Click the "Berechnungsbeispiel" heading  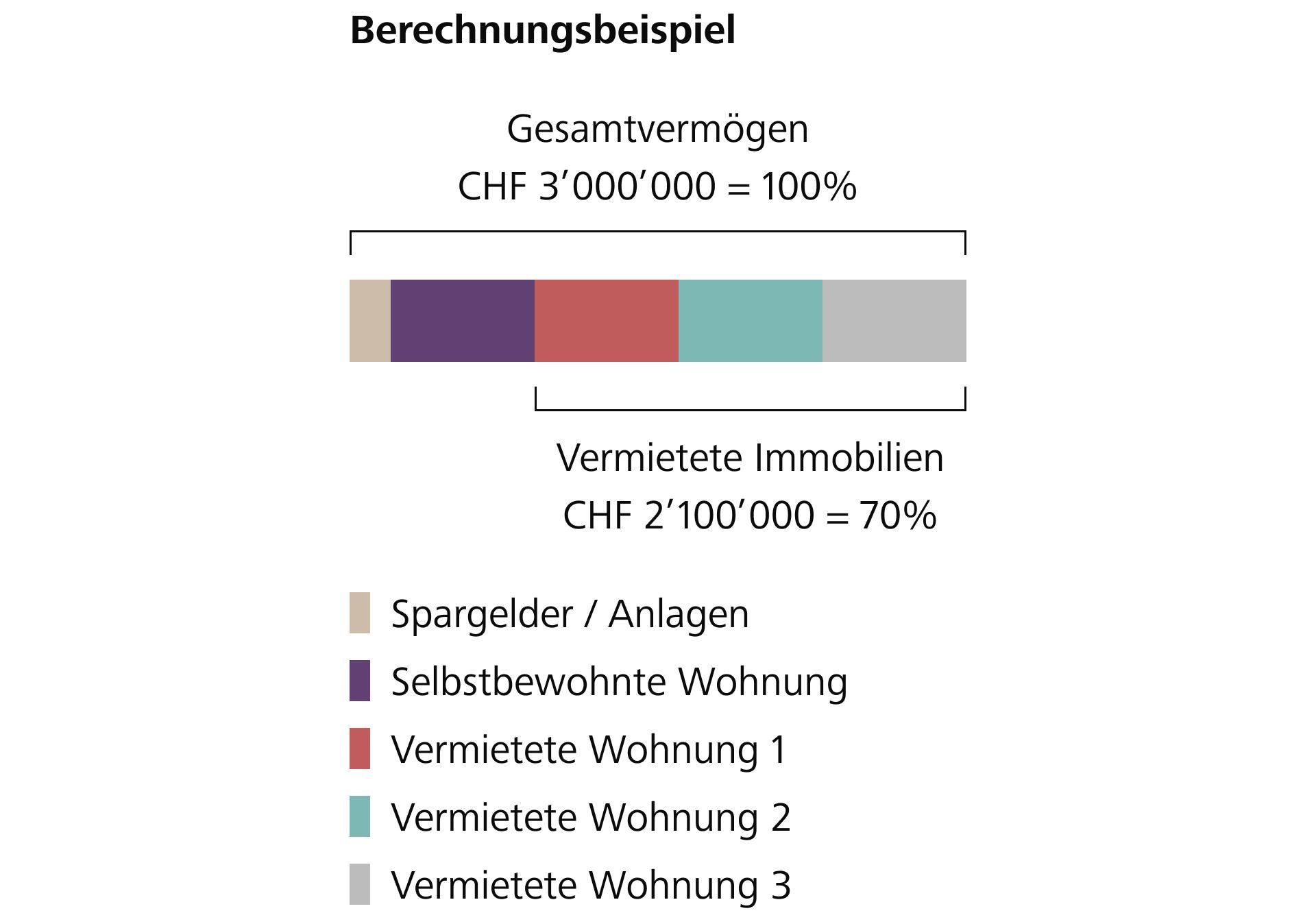coord(543,31)
